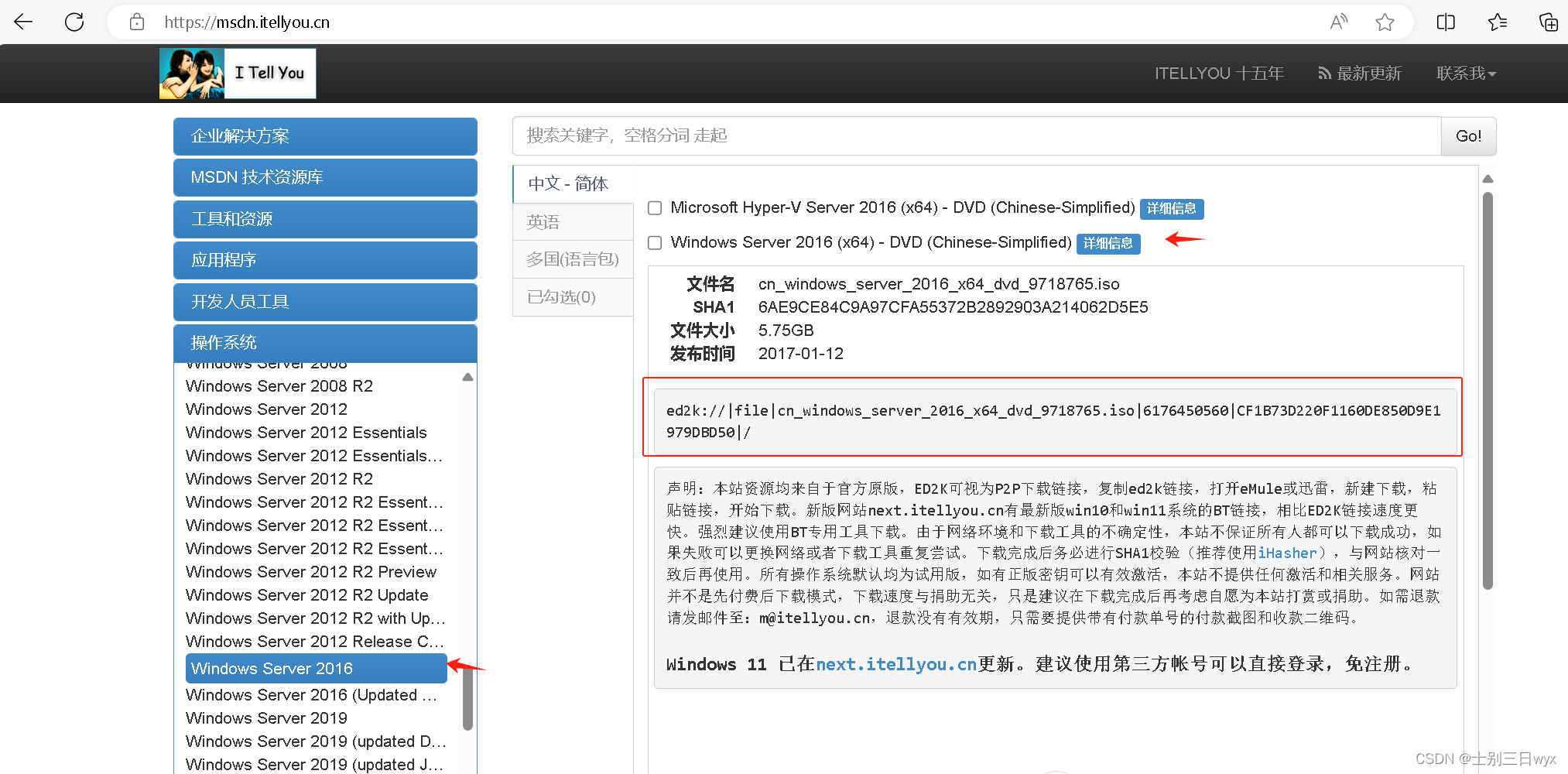The height and width of the screenshot is (774, 1568).
Task: Click the OS list scrollbar up arrow
Action: [x=467, y=378]
